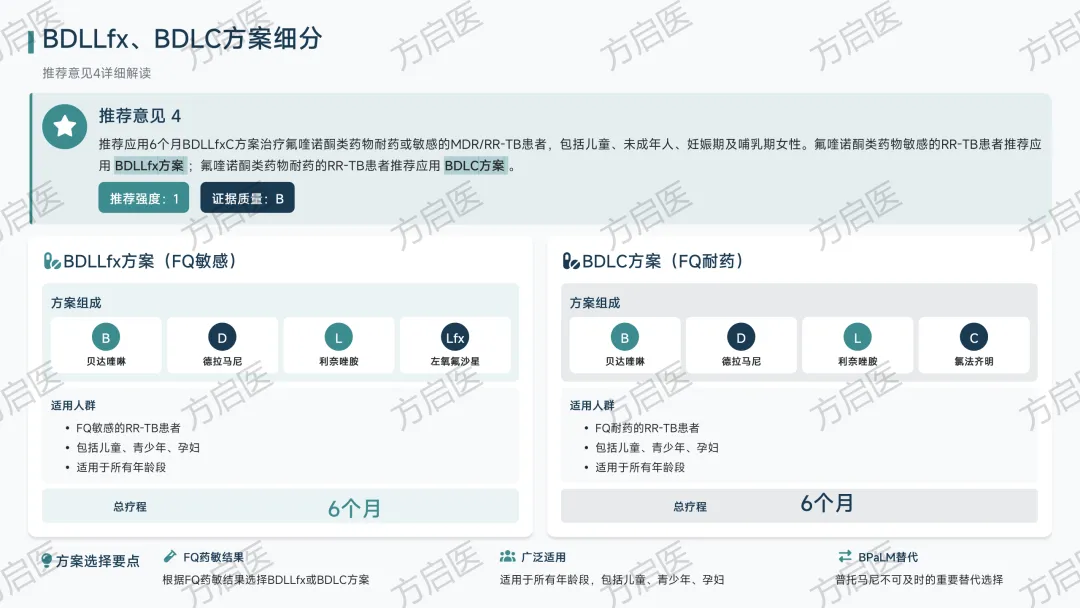1080x608 pixels.
Task: Click the 6个月 value in the BDLC card
Action: [x=827, y=503]
